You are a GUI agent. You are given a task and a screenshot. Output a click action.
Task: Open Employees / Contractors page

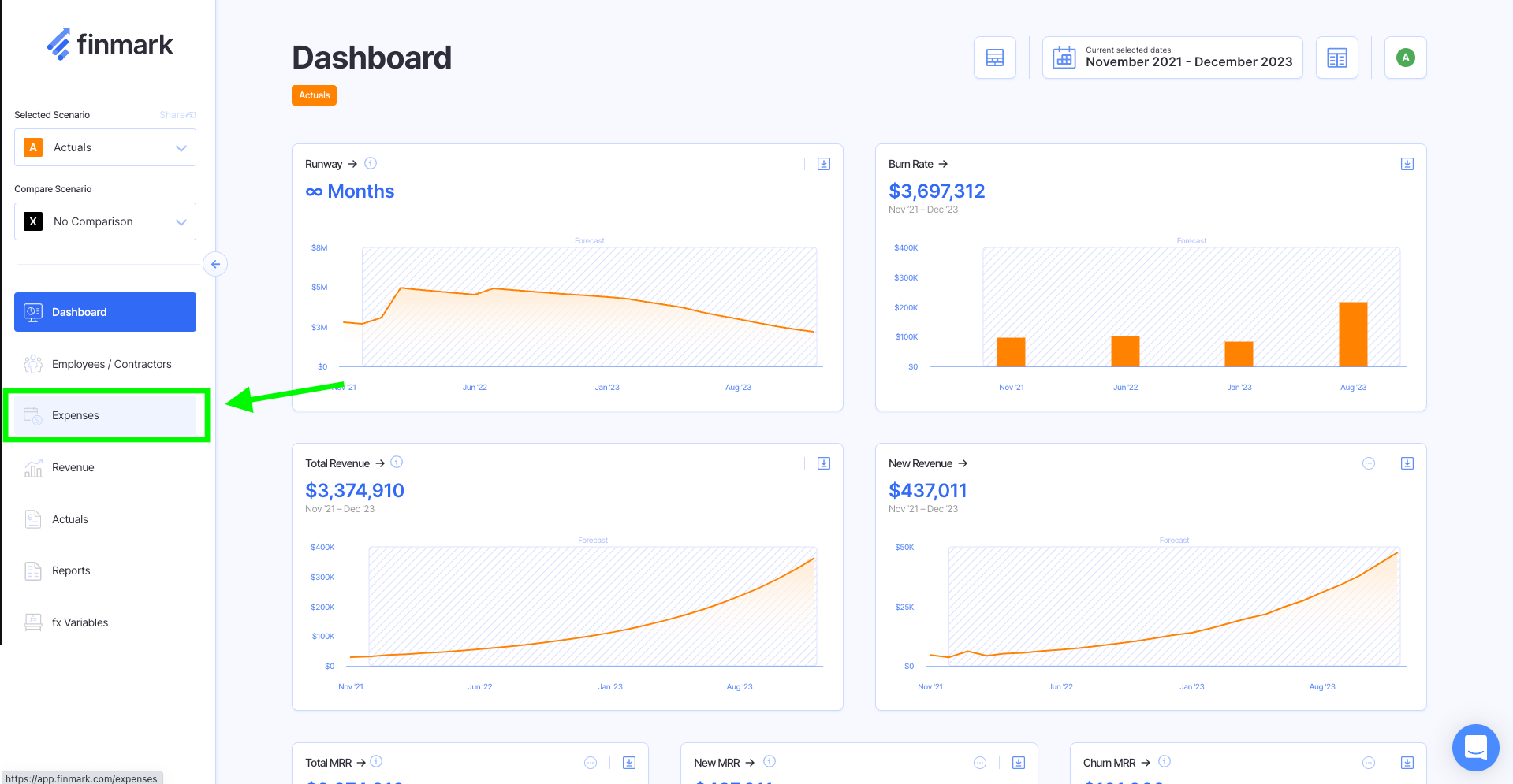tap(111, 364)
